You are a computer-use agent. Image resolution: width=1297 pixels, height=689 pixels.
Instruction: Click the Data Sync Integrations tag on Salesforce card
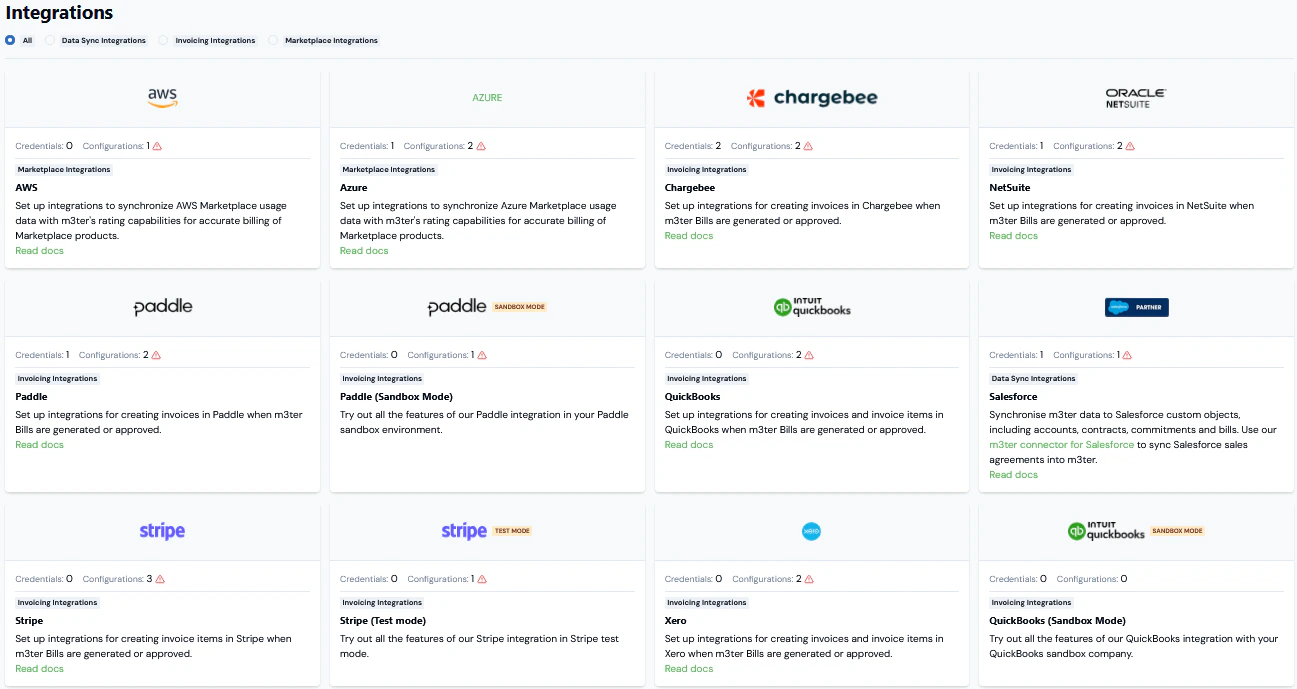pos(1034,379)
